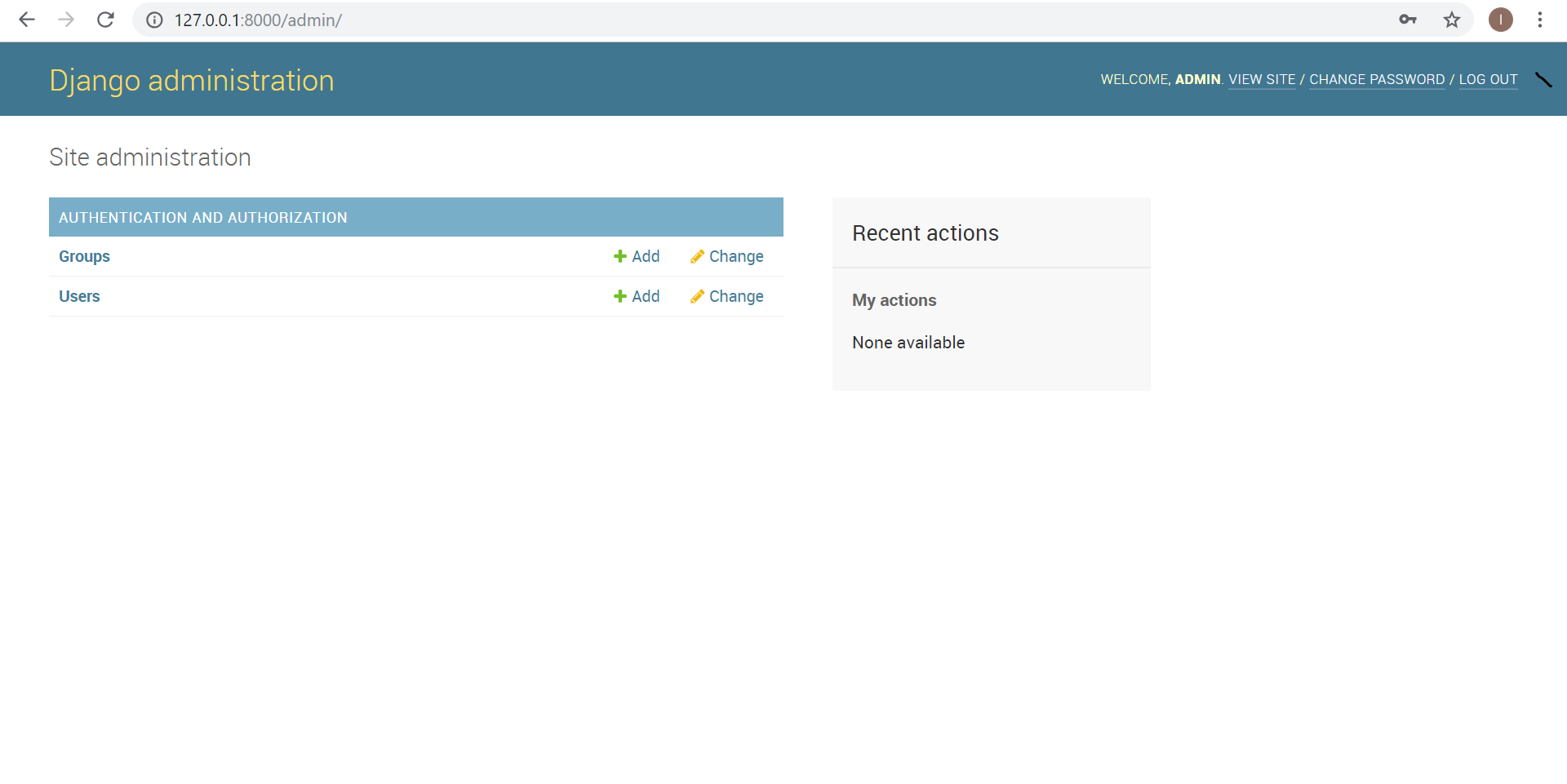Click the green plus icon for Groups
The width and height of the screenshot is (1567, 784).
point(620,256)
